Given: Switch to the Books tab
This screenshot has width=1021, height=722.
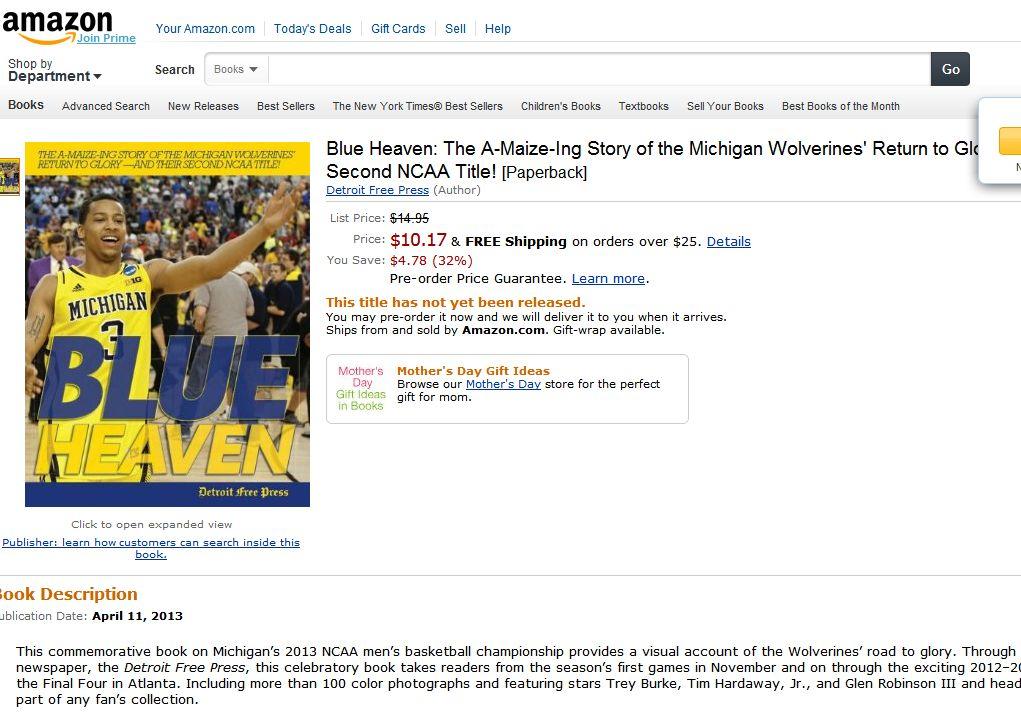Looking at the screenshot, I should tap(25, 105).
